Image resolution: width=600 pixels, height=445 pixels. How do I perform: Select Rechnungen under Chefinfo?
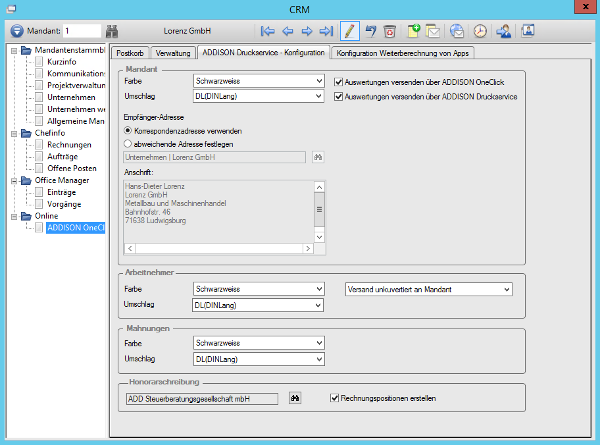(69, 145)
